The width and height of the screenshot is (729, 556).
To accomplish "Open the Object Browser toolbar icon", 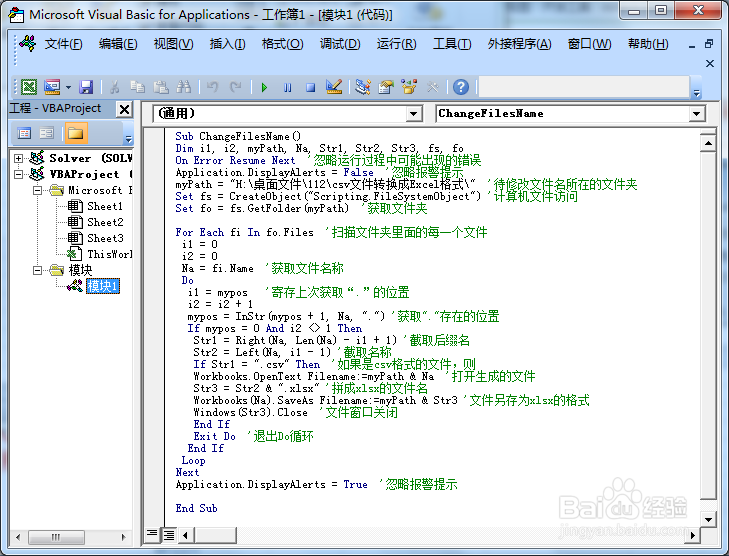I will pyautogui.click(x=409, y=87).
